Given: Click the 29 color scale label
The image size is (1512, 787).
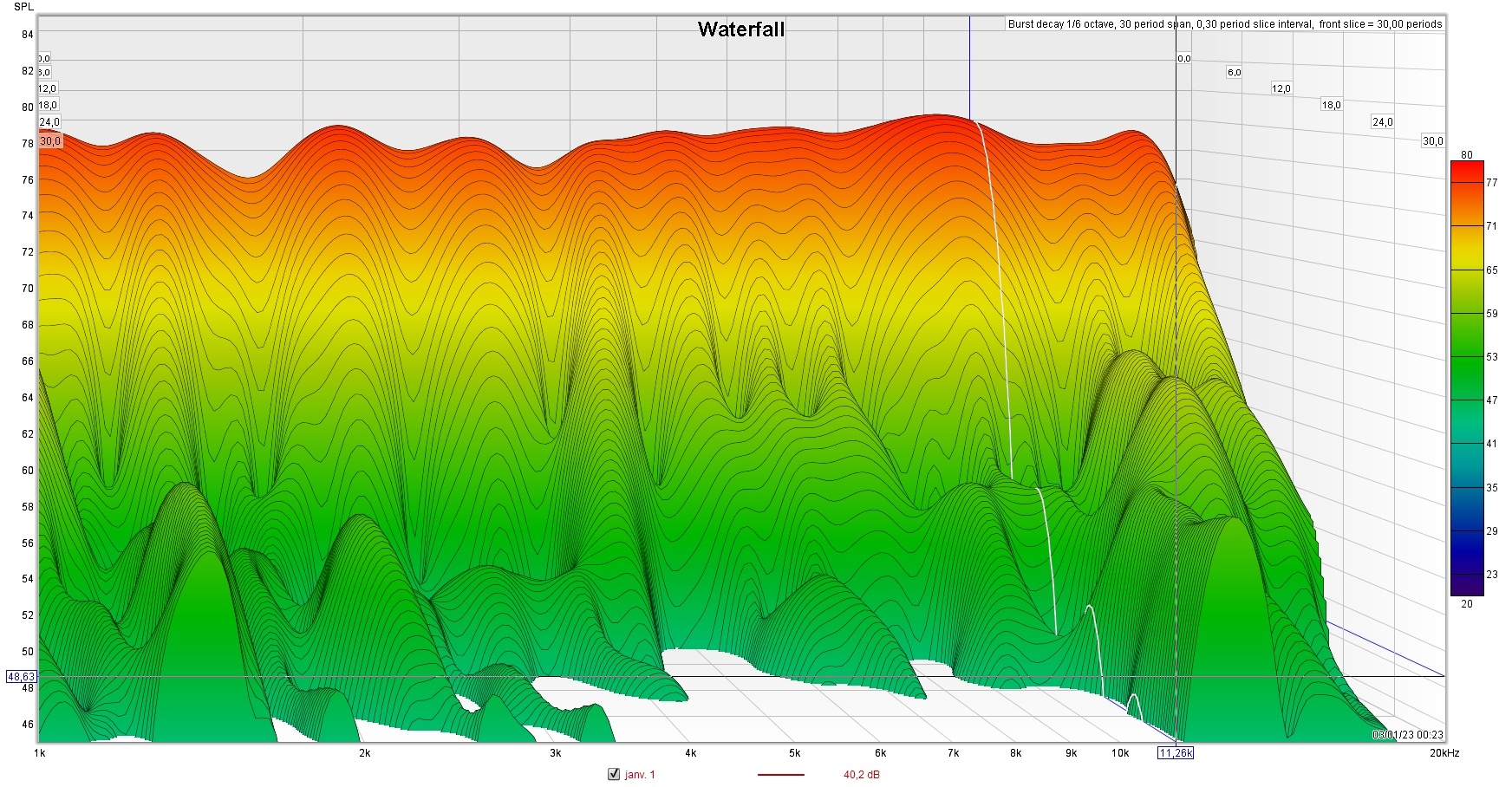Looking at the screenshot, I should pyautogui.click(x=1492, y=531).
